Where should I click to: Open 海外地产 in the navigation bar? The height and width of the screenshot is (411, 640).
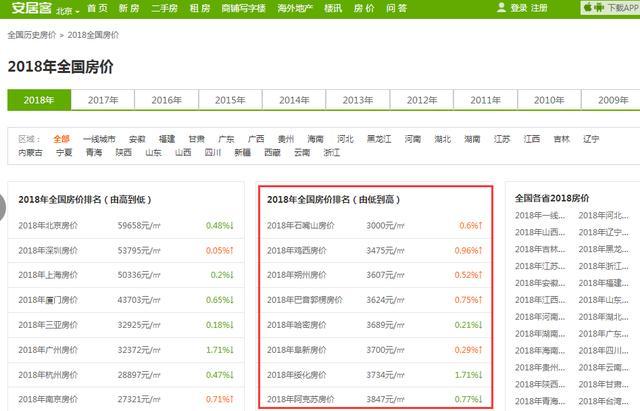(x=295, y=8)
